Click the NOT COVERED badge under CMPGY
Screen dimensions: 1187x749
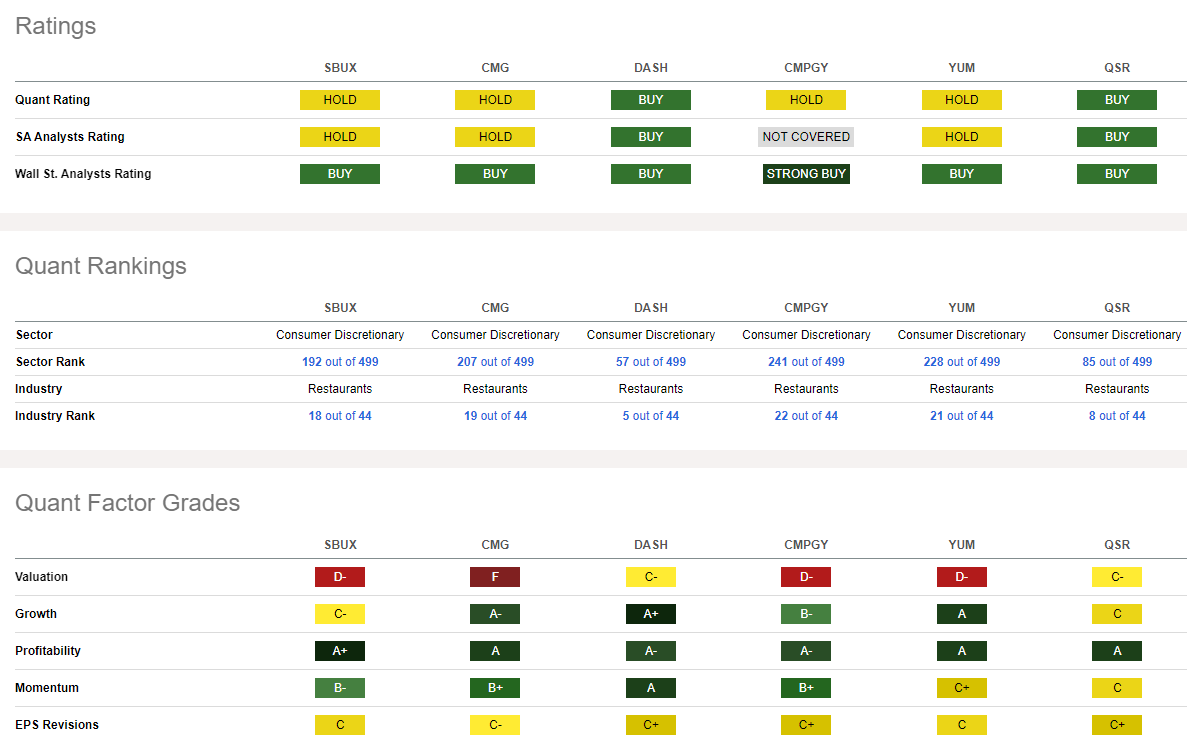pyautogui.click(x=806, y=137)
